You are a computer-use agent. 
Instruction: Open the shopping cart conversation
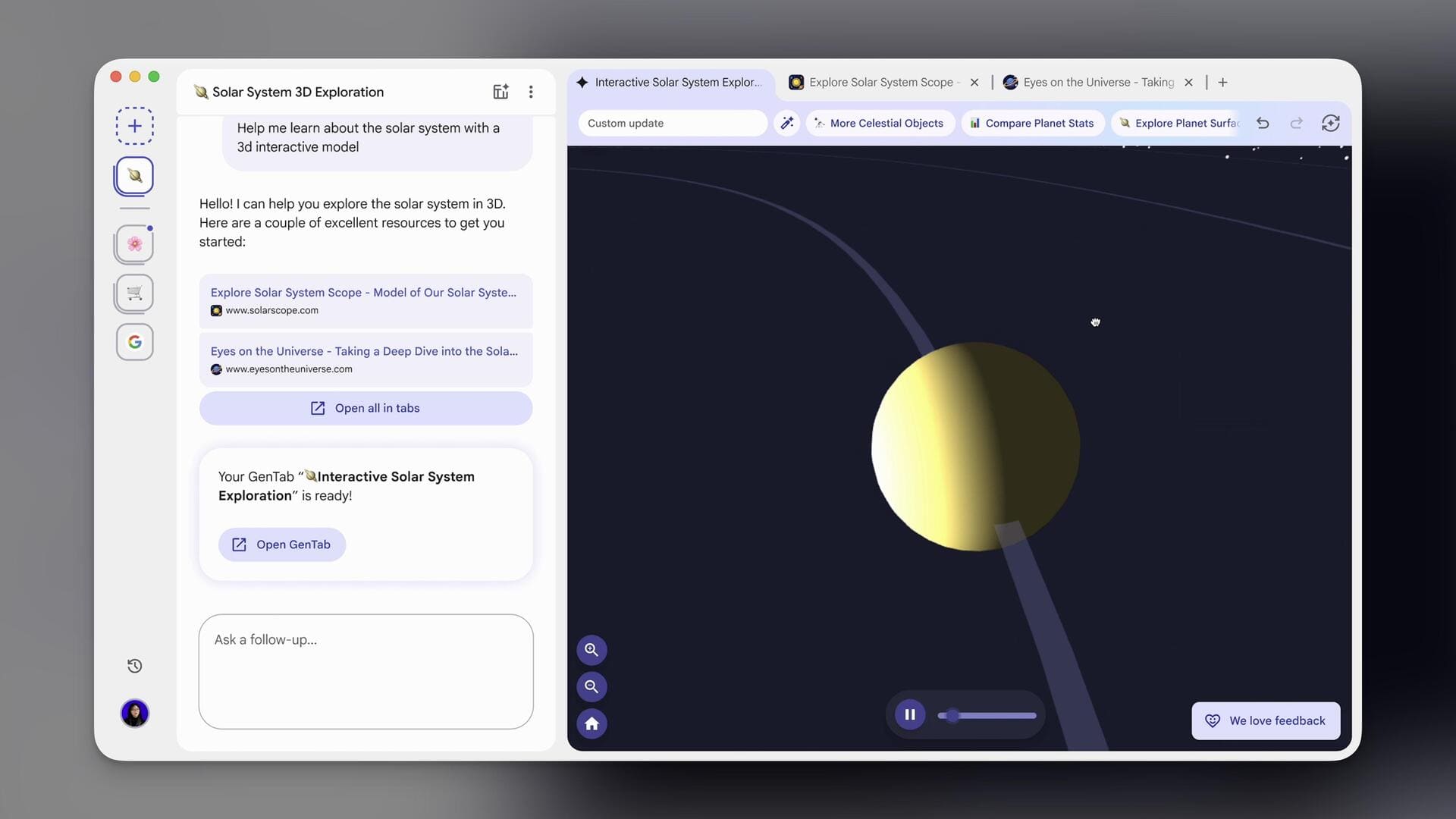point(134,293)
